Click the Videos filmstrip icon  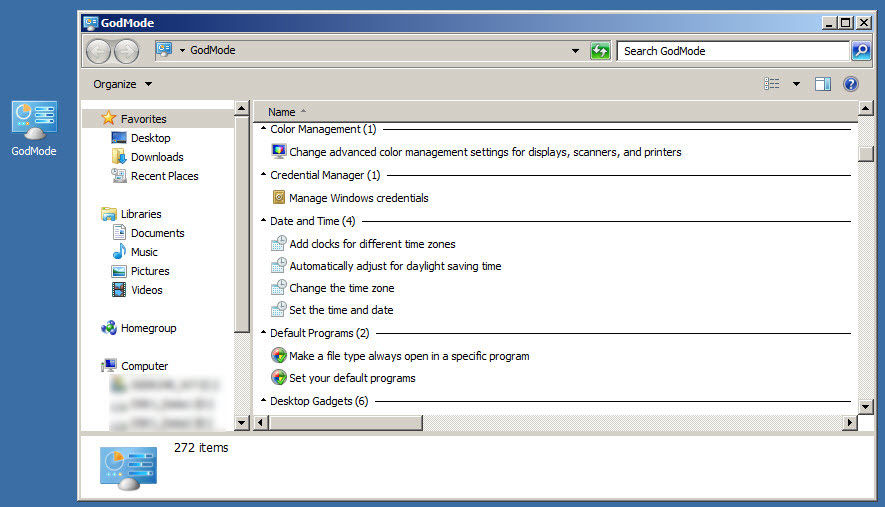click(x=119, y=290)
